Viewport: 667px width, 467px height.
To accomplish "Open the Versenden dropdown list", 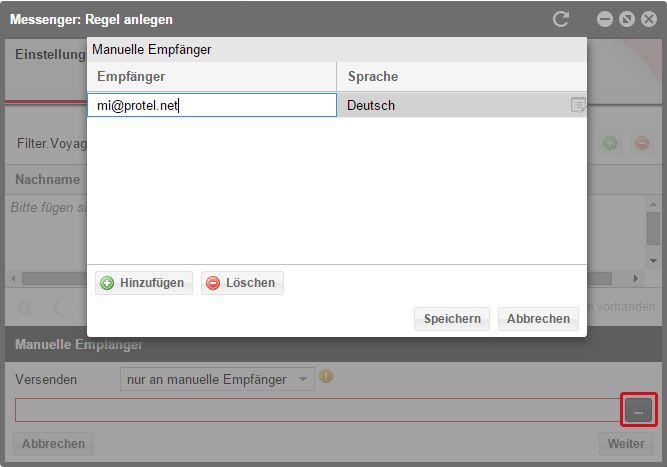I will coord(303,379).
